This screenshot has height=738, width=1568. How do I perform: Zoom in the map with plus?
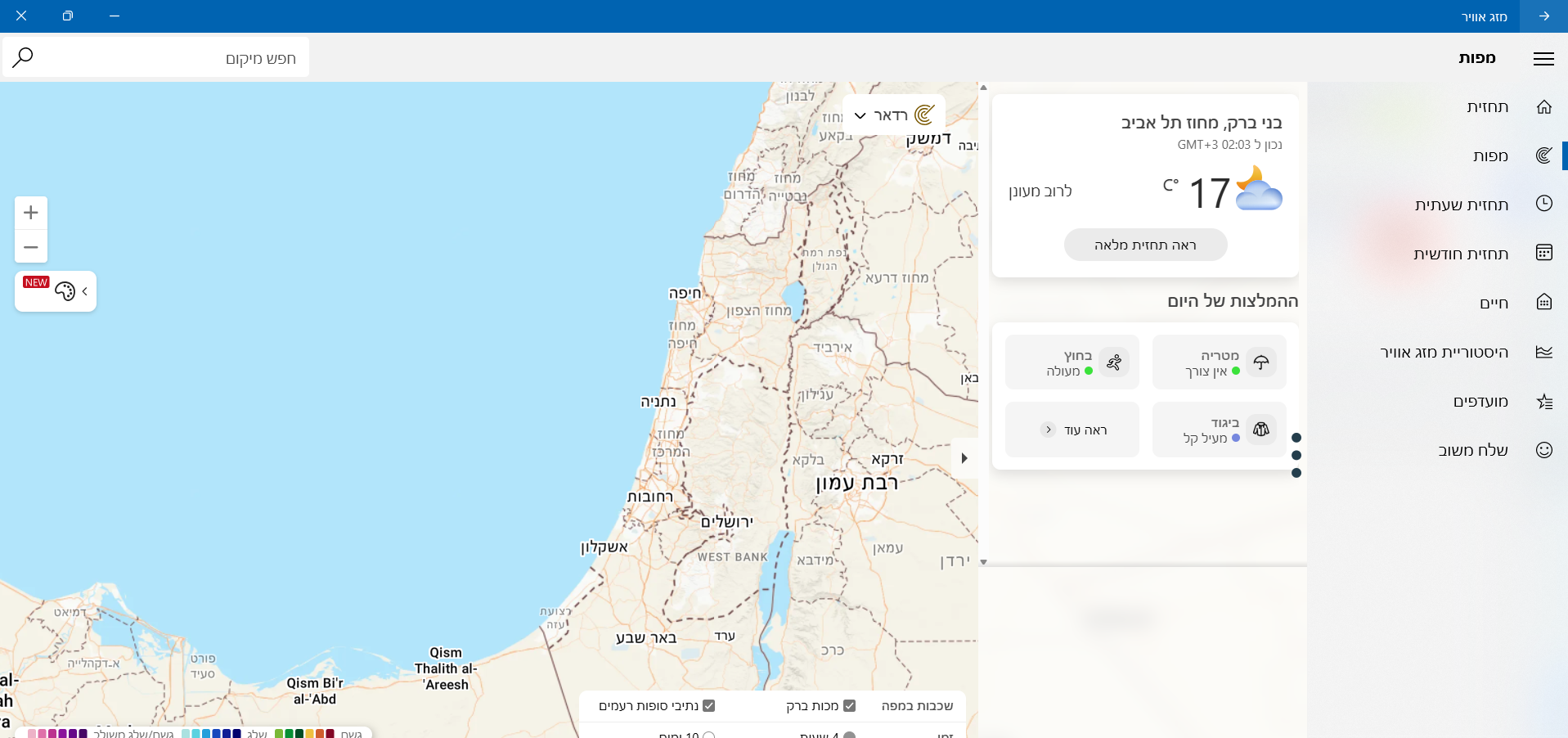31,213
